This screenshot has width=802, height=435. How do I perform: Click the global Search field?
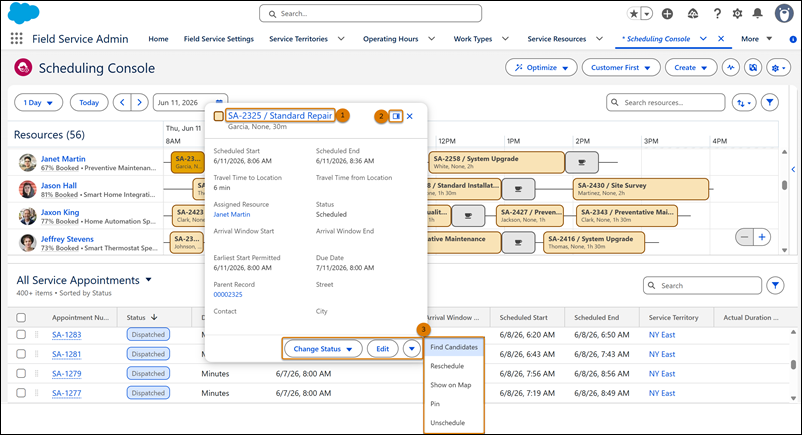(x=370, y=14)
